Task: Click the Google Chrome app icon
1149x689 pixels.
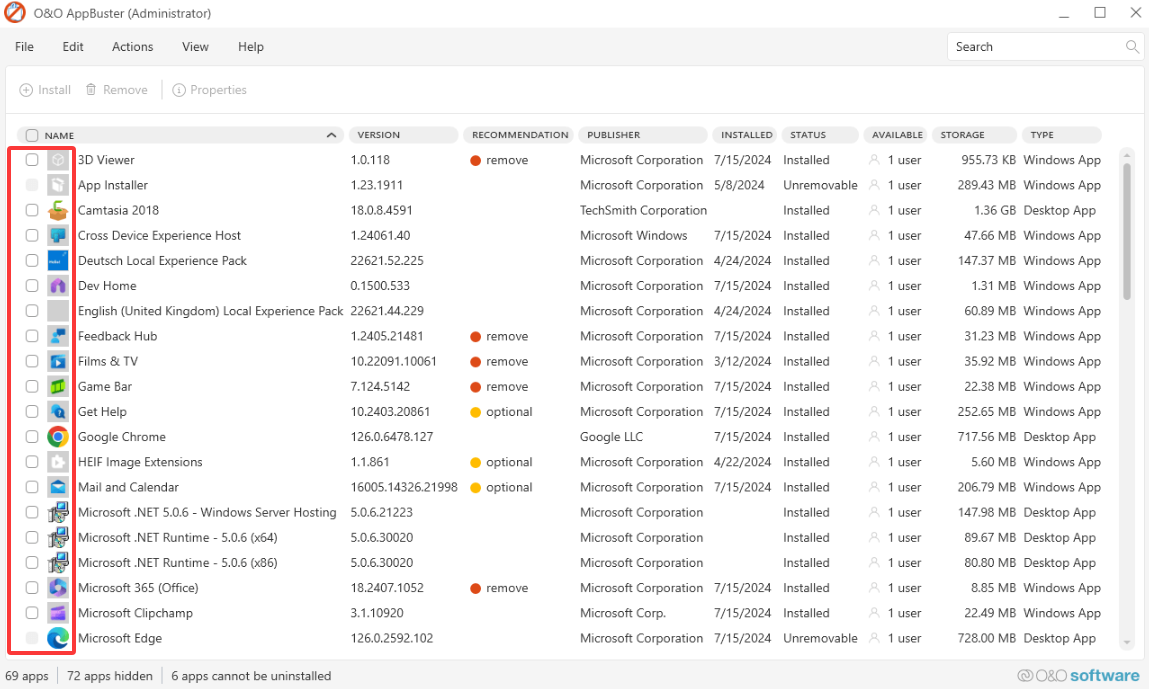Action: pyautogui.click(x=58, y=437)
